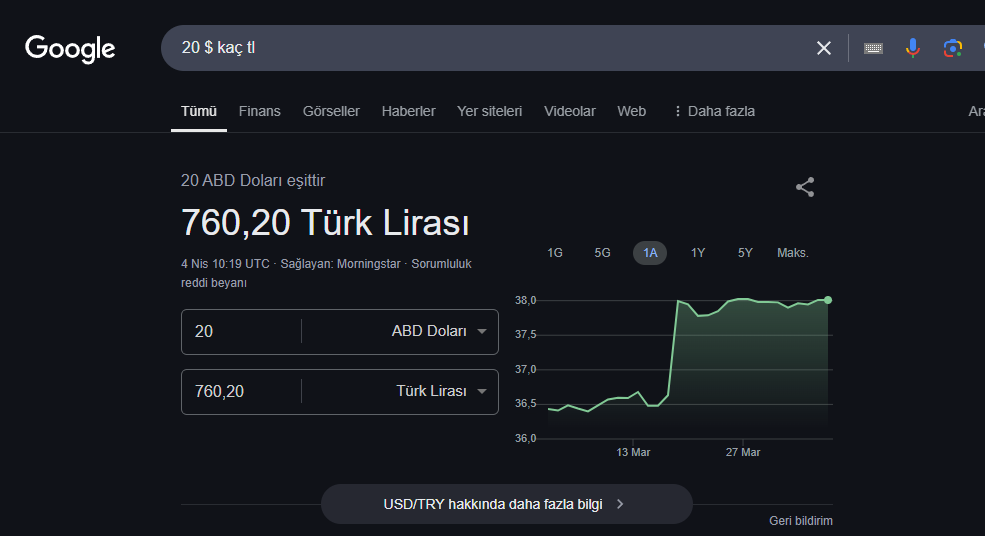Click the '13 Mar' chart axis label

(x=633, y=452)
